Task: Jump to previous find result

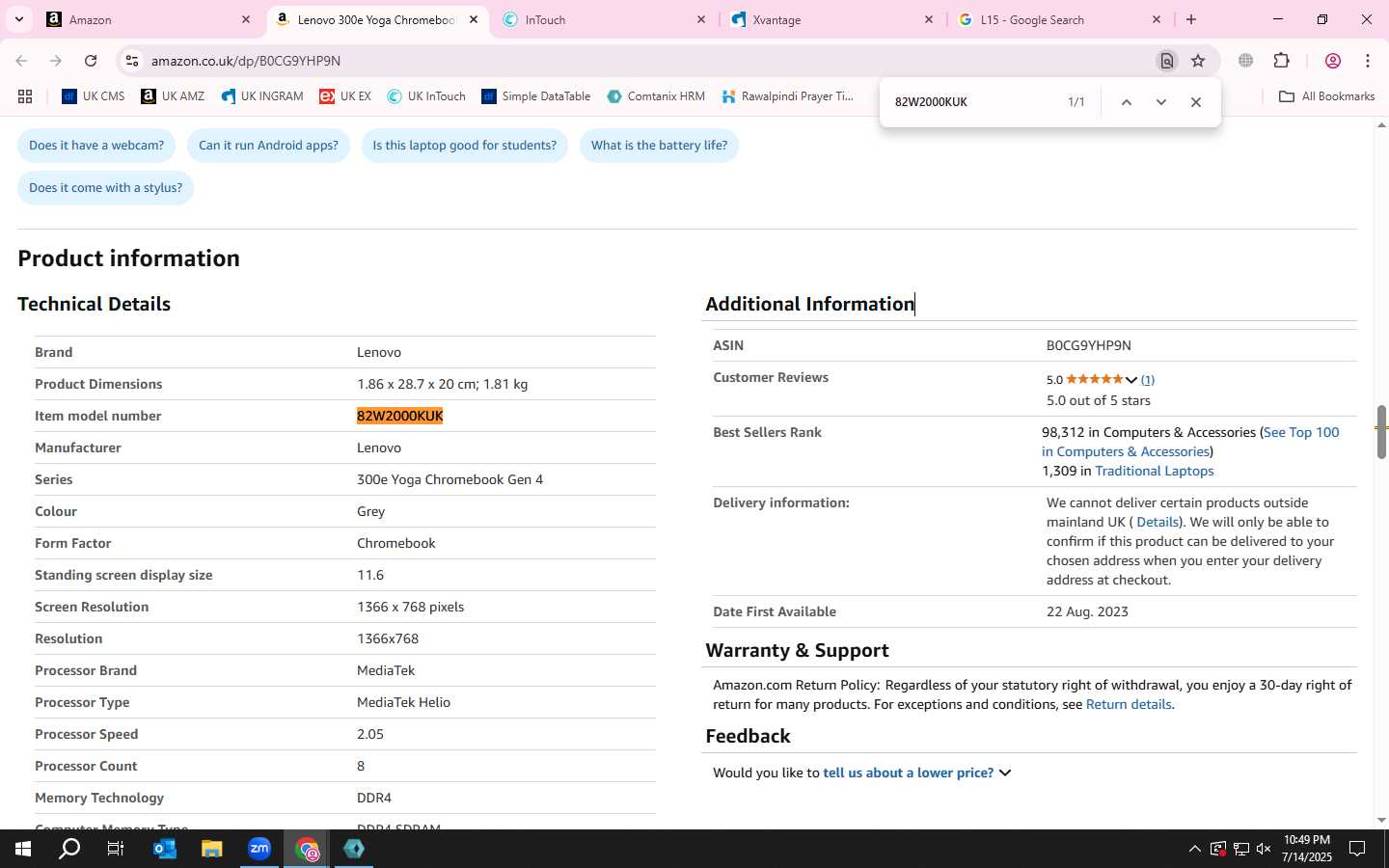Action: (x=1126, y=102)
